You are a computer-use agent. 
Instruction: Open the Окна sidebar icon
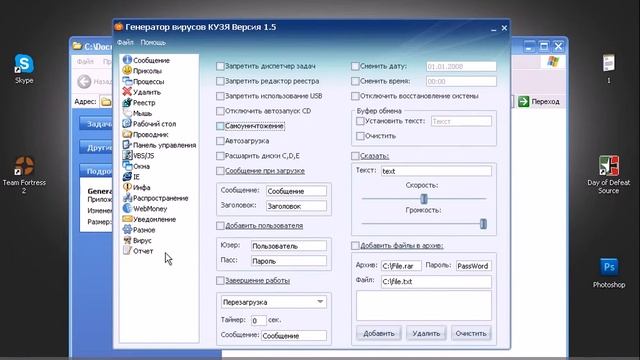point(127,166)
